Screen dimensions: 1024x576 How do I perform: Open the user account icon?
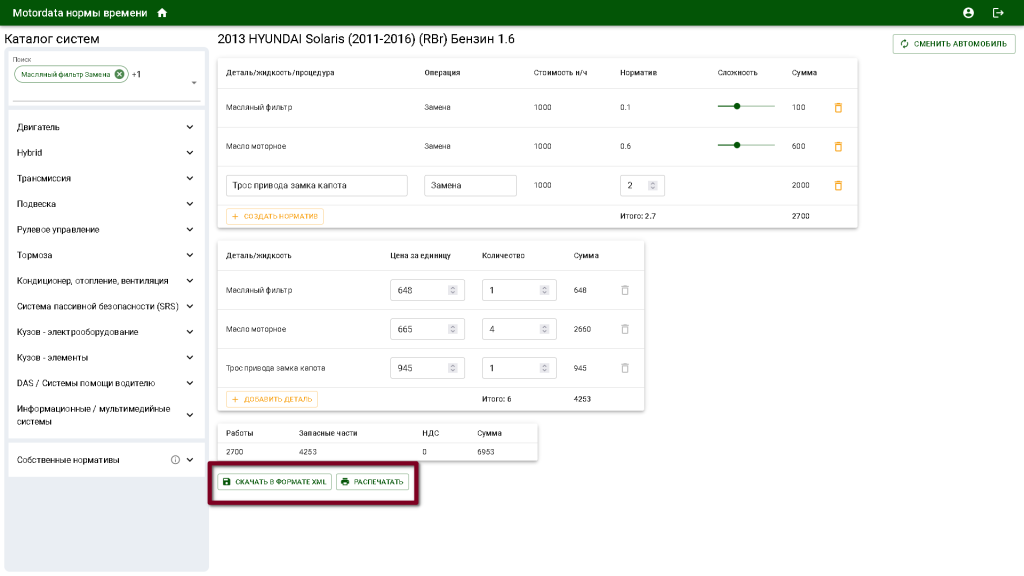click(968, 13)
